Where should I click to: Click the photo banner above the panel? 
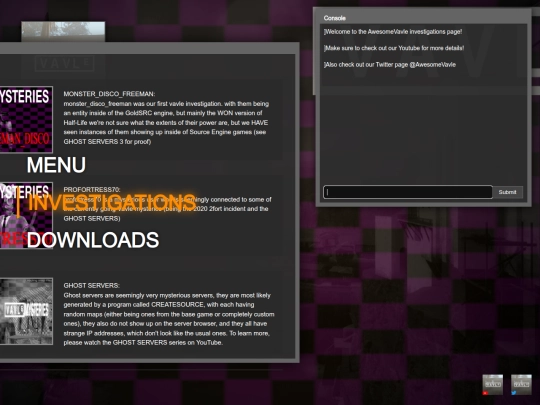tap(63, 32)
